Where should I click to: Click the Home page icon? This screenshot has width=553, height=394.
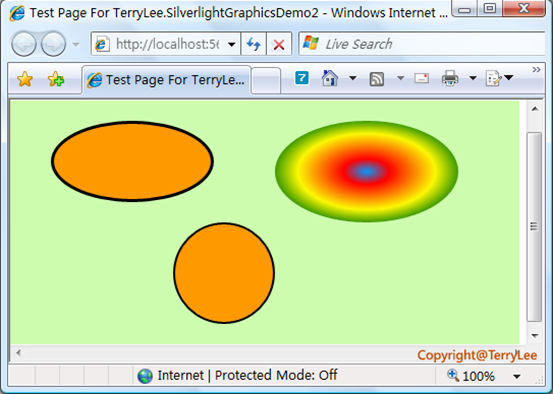(x=330, y=78)
